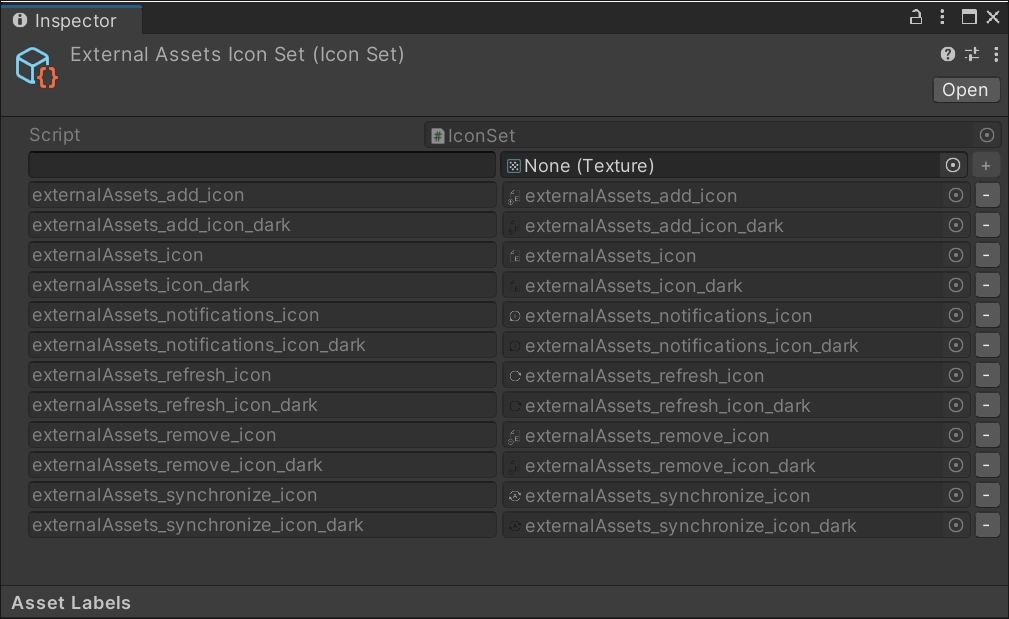This screenshot has height=619, width=1009.
Task: Lock the Inspector using the padlock toggle
Action: click(915, 17)
